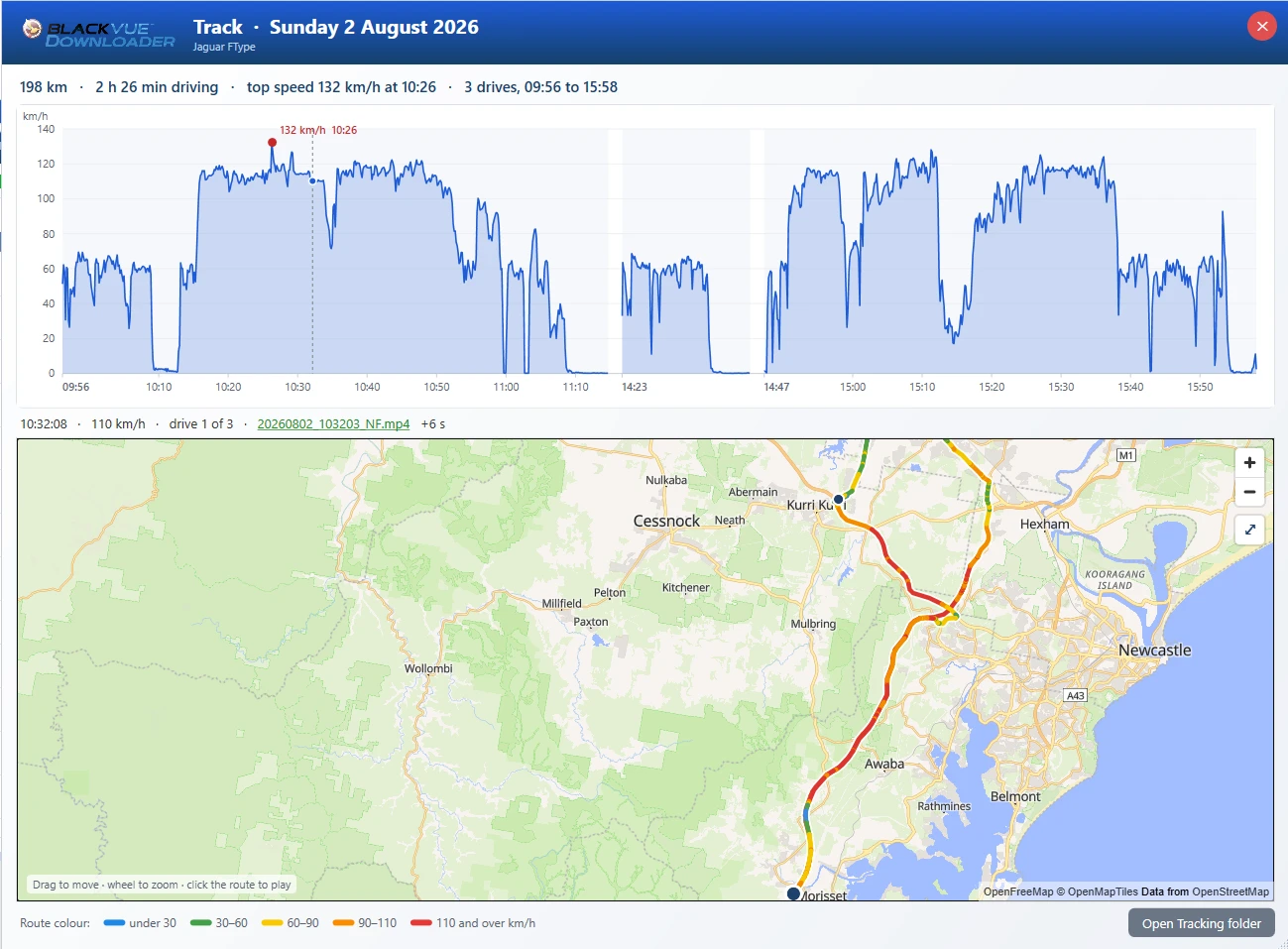Click the '110 km/h' current speed readout

coord(118,423)
